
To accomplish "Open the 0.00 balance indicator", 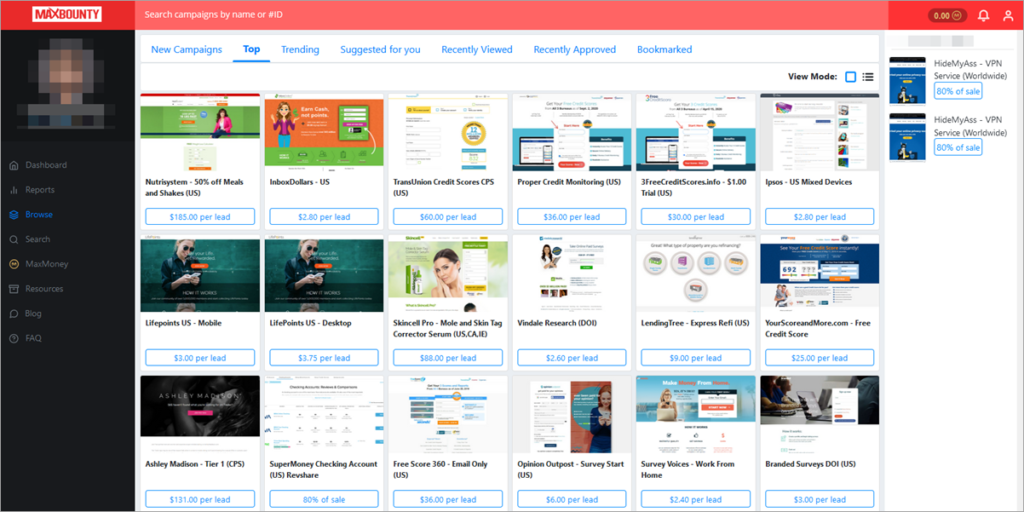I will (944, 15).
